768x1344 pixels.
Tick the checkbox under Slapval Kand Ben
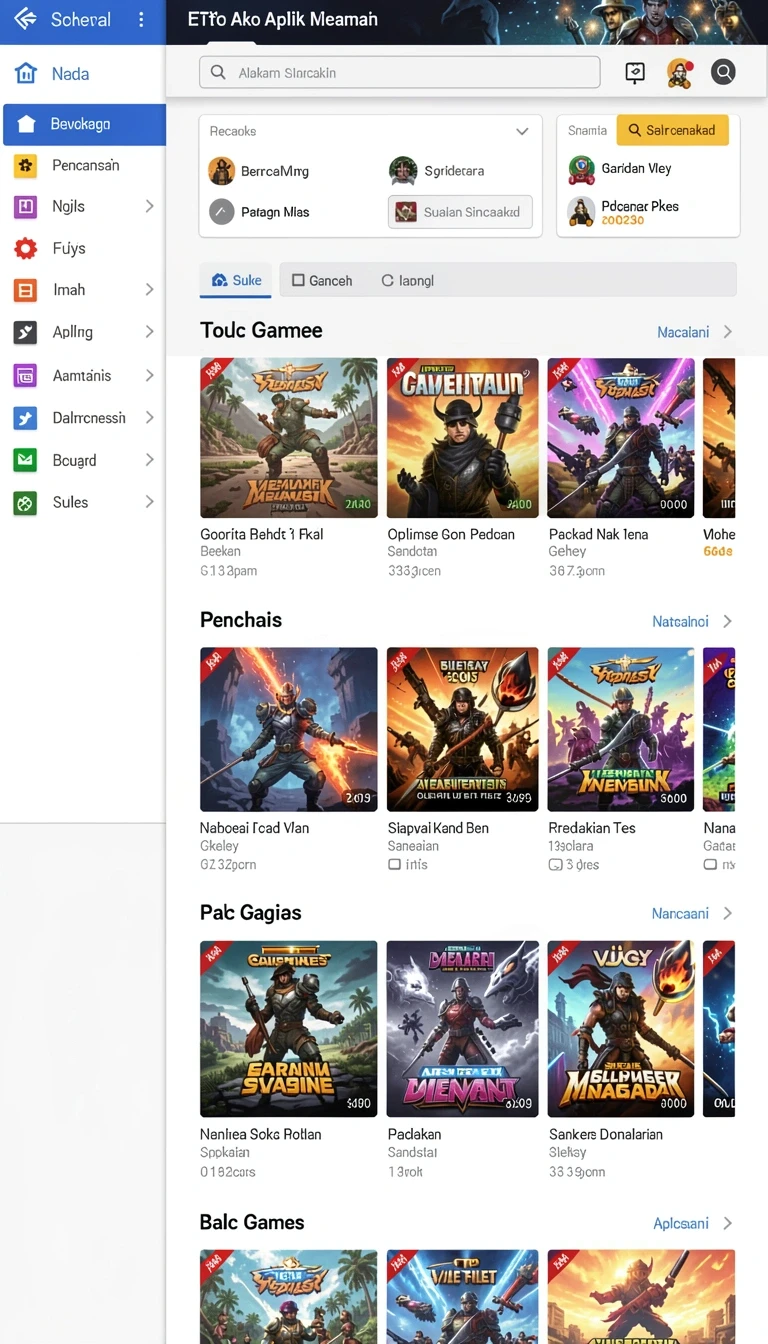click(394, 864)
